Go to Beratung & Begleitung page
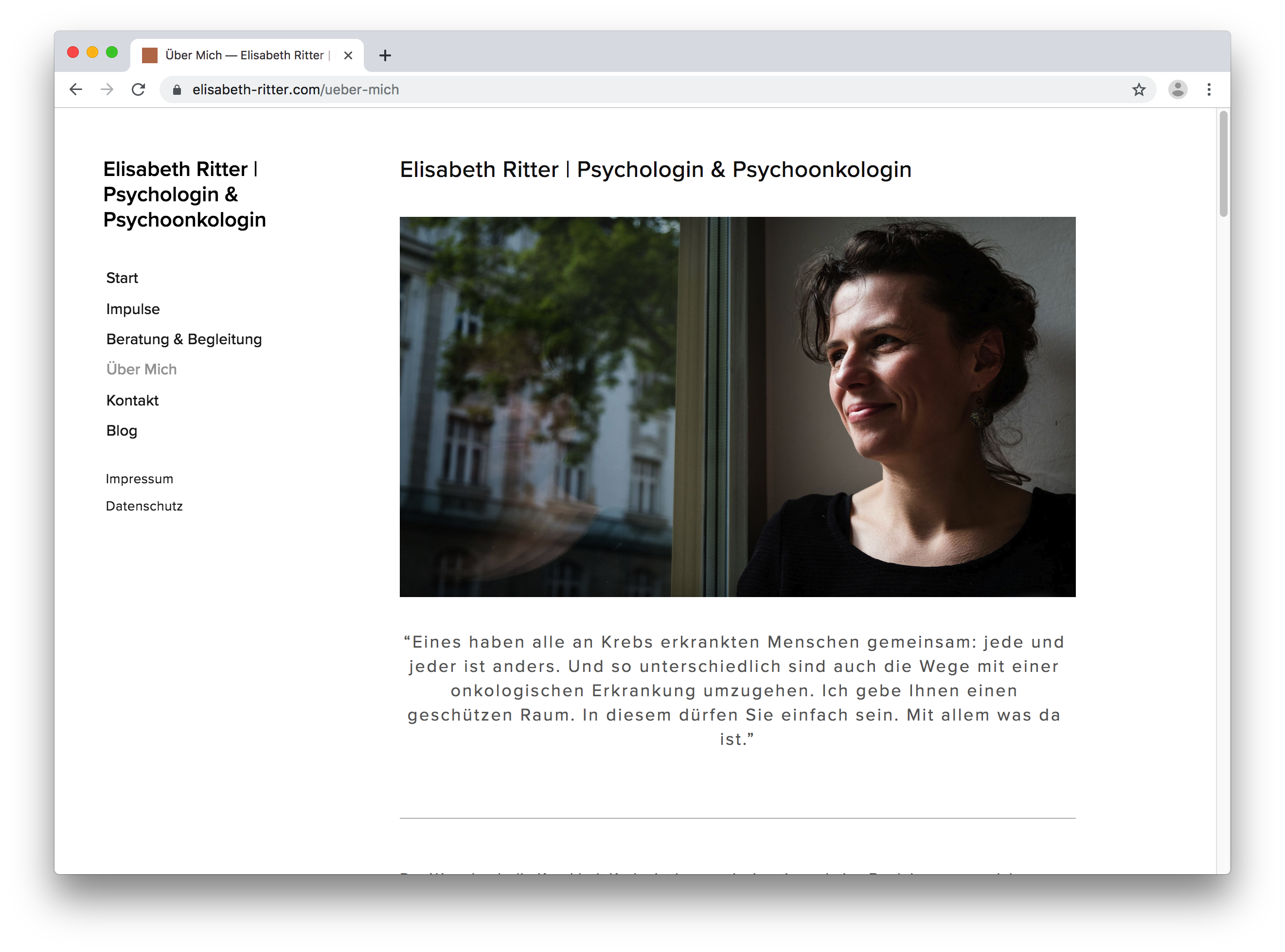Viewport: 1285px width, 952px height. (x=184, y=339)
